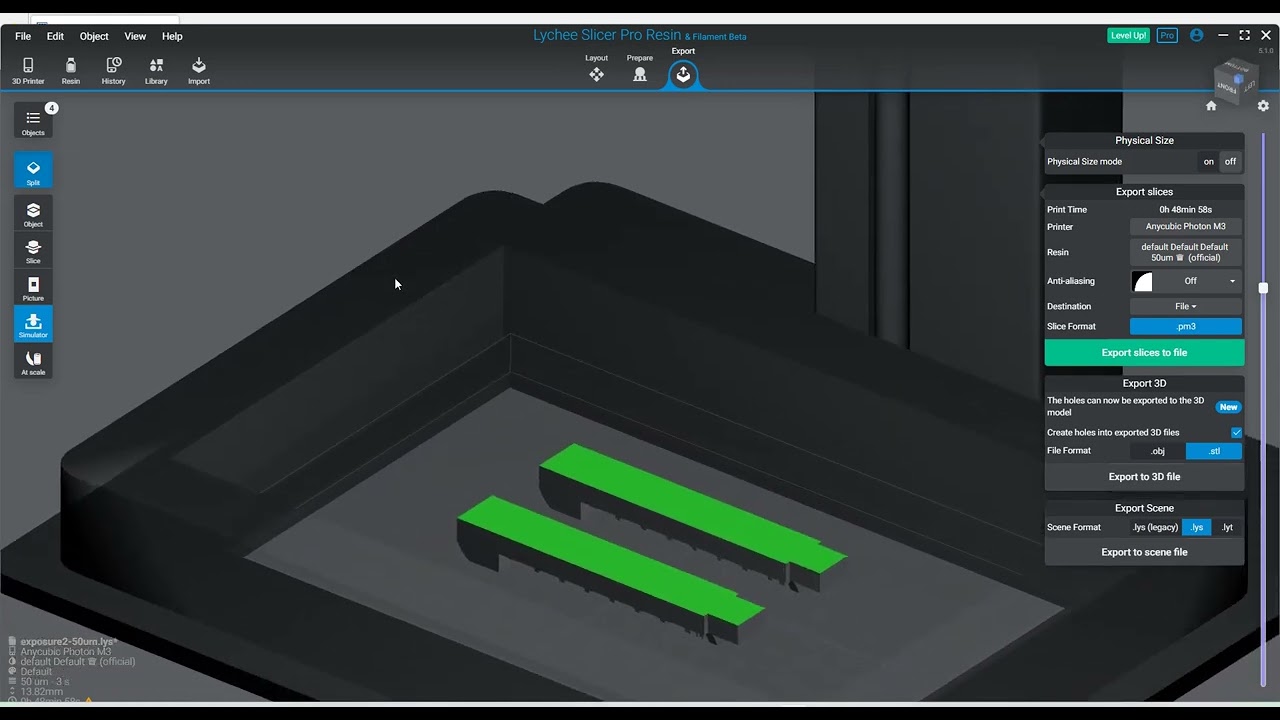The height and width of the screenshot is (720, 1280).
Task: Open the File menu
Action: [x=23, y=36]
